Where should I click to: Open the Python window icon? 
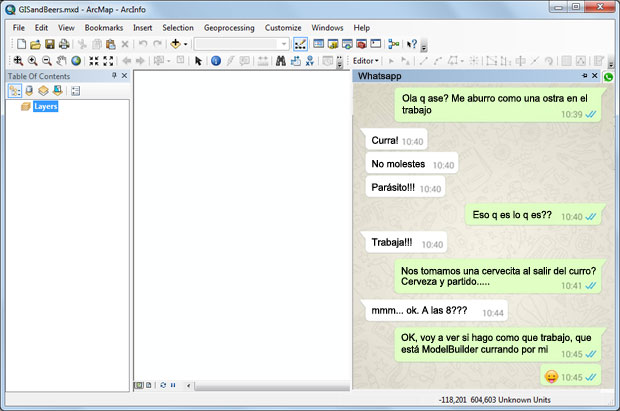pyautogui.click(x=376, y=44)
